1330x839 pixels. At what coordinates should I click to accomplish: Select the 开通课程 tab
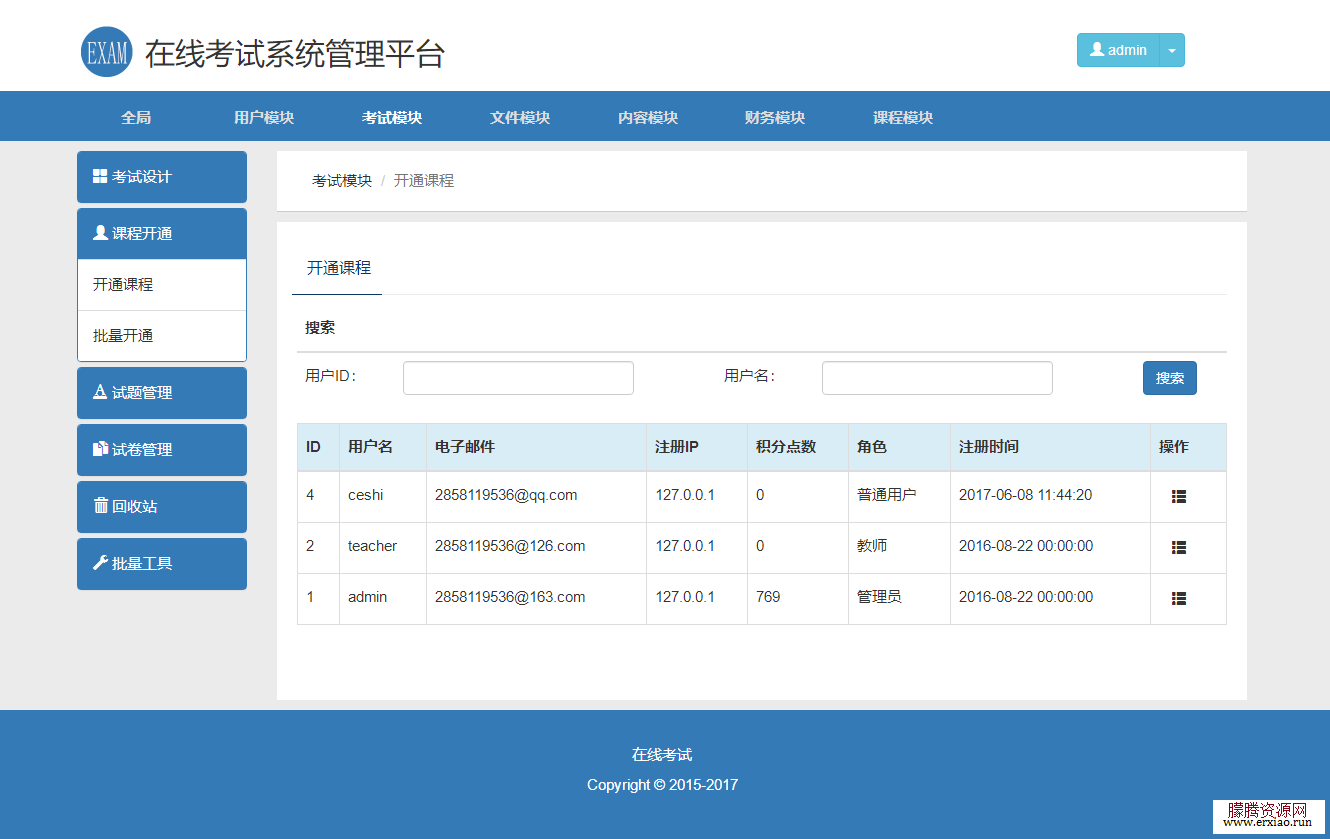click(x=338, y=268)
